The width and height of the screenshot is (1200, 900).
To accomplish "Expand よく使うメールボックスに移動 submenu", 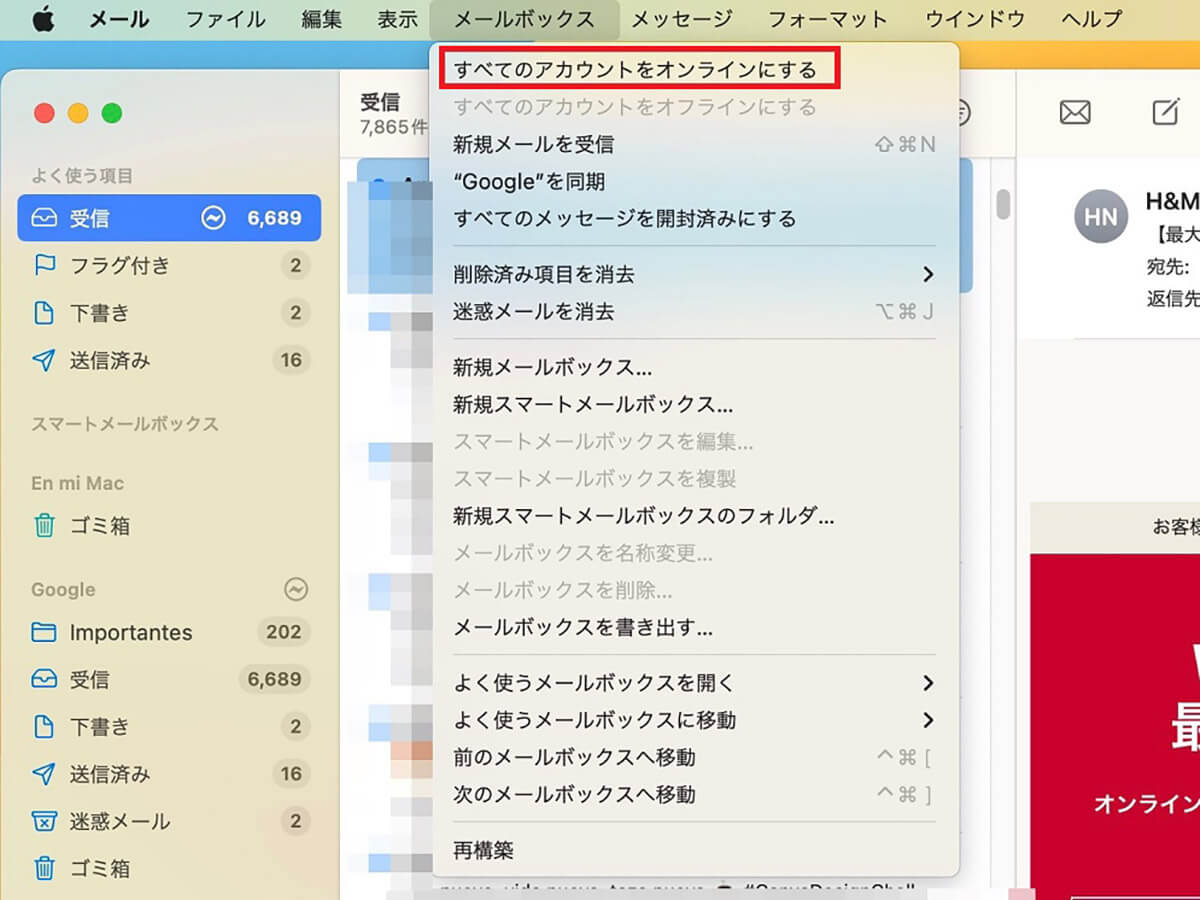I will 694,720.
